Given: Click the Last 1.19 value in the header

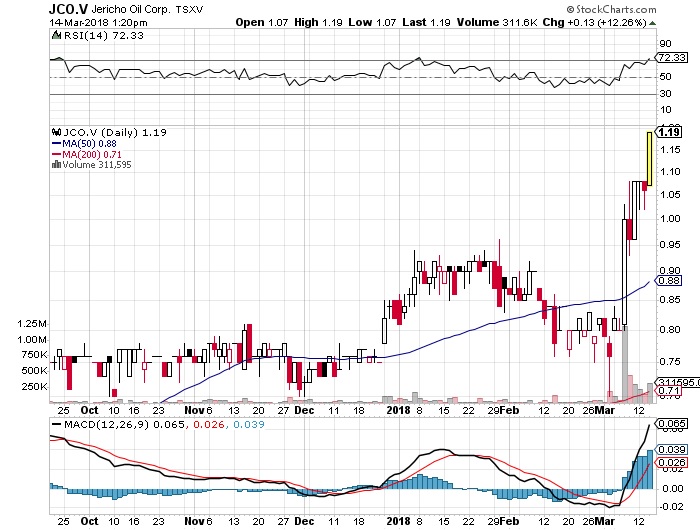Looking at the screenshot, I should point(426,22).
